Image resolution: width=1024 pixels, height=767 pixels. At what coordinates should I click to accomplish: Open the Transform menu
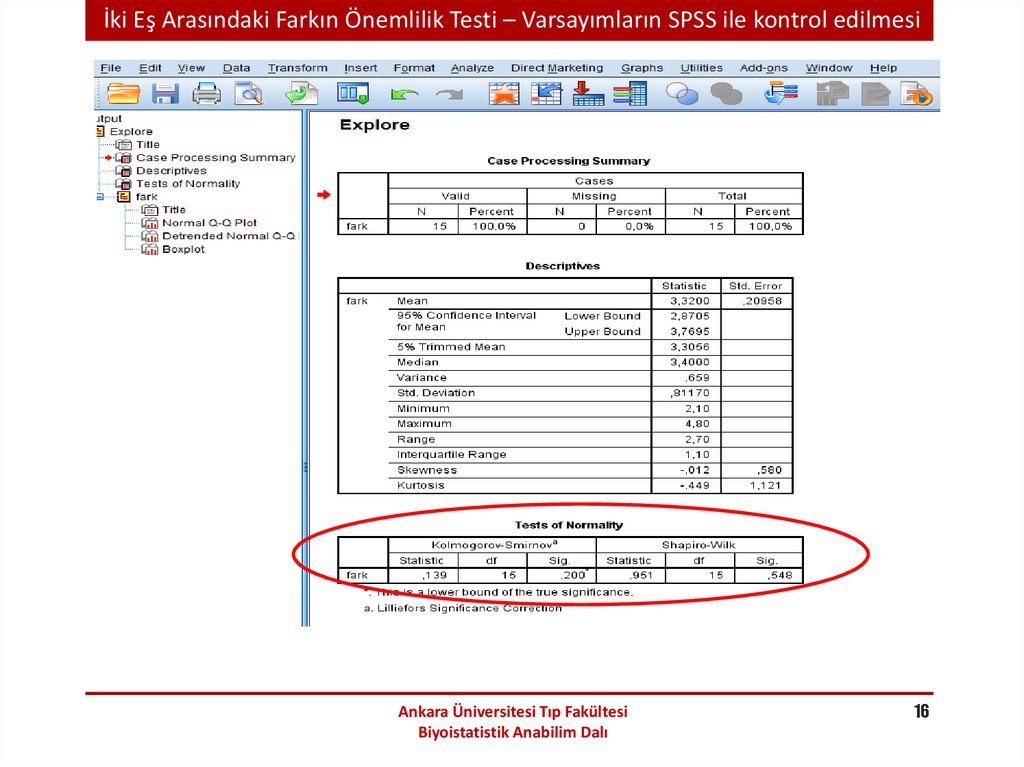click(x=297, y=68)
